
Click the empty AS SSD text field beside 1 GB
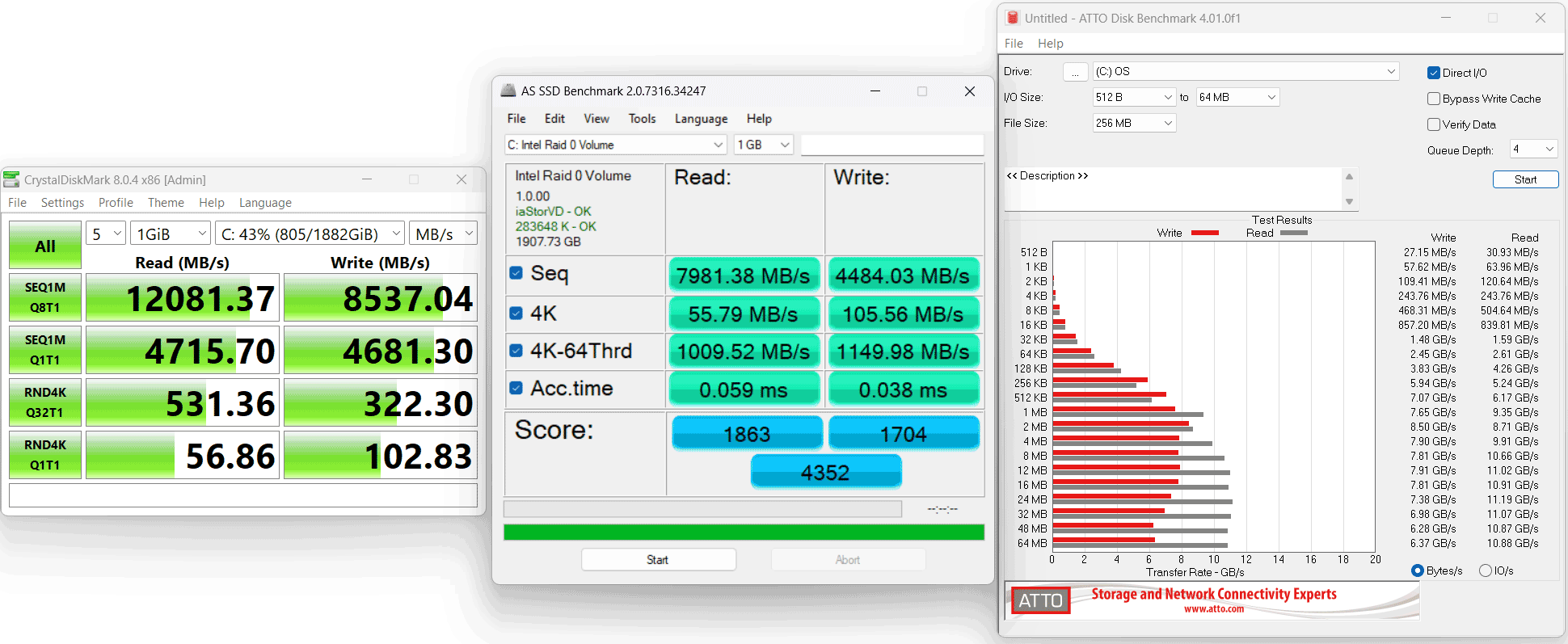tap(892, 145)
